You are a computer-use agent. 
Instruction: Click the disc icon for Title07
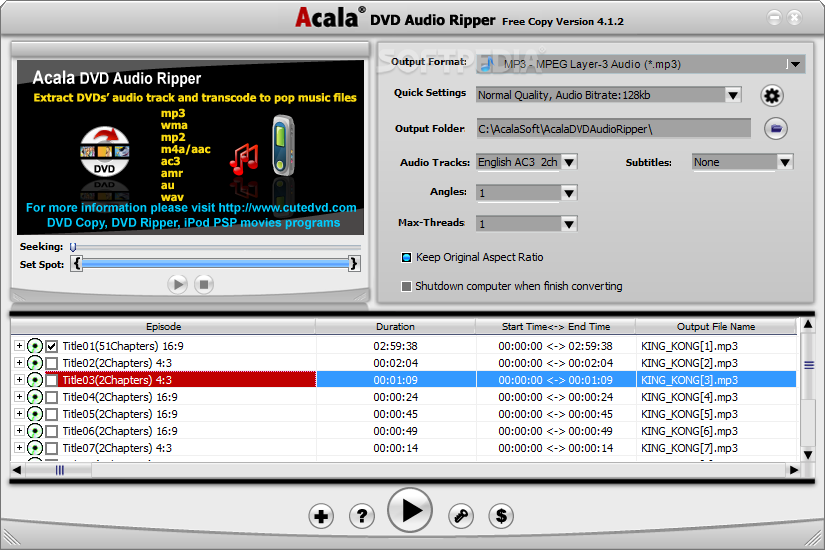[35, 448]
